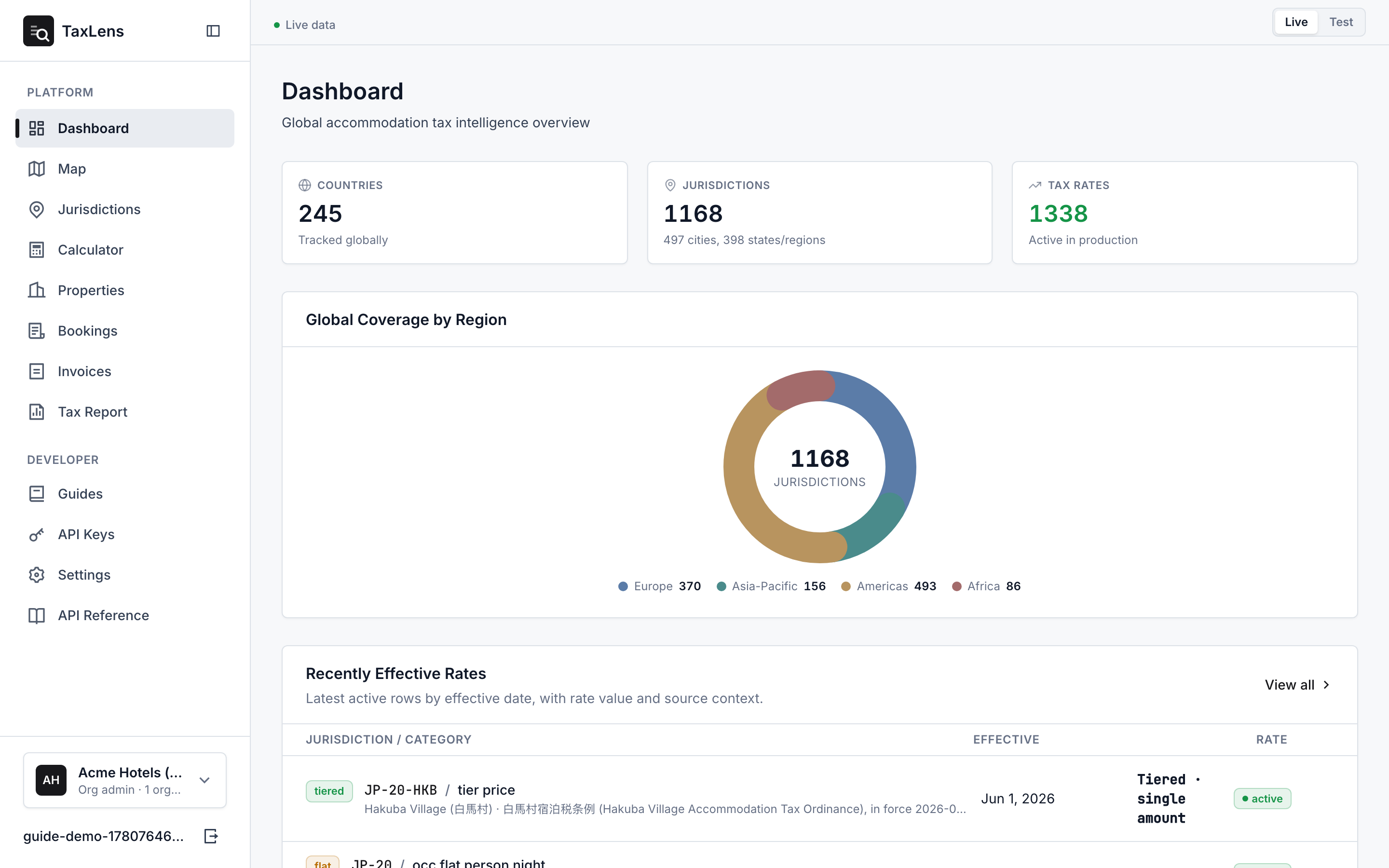Click the Americas 493 legend entry
The height and width of the screenshot is (868, 1389).
click(x=888, y=586)
